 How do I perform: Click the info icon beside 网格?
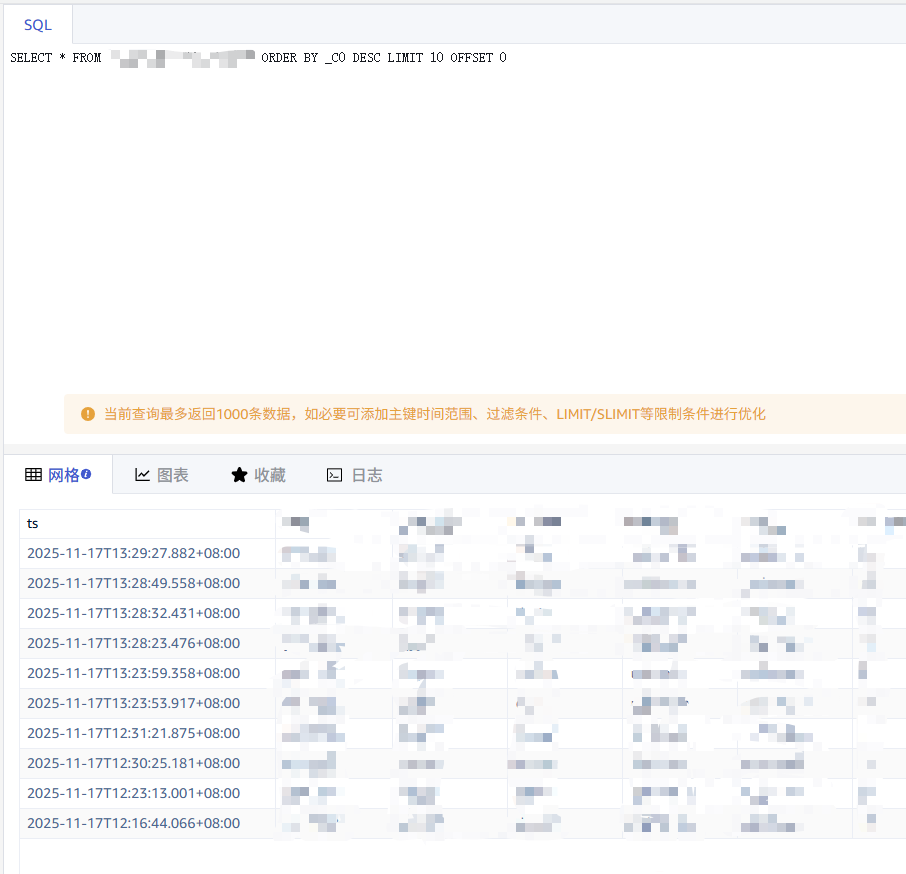(x=86, y=474)
